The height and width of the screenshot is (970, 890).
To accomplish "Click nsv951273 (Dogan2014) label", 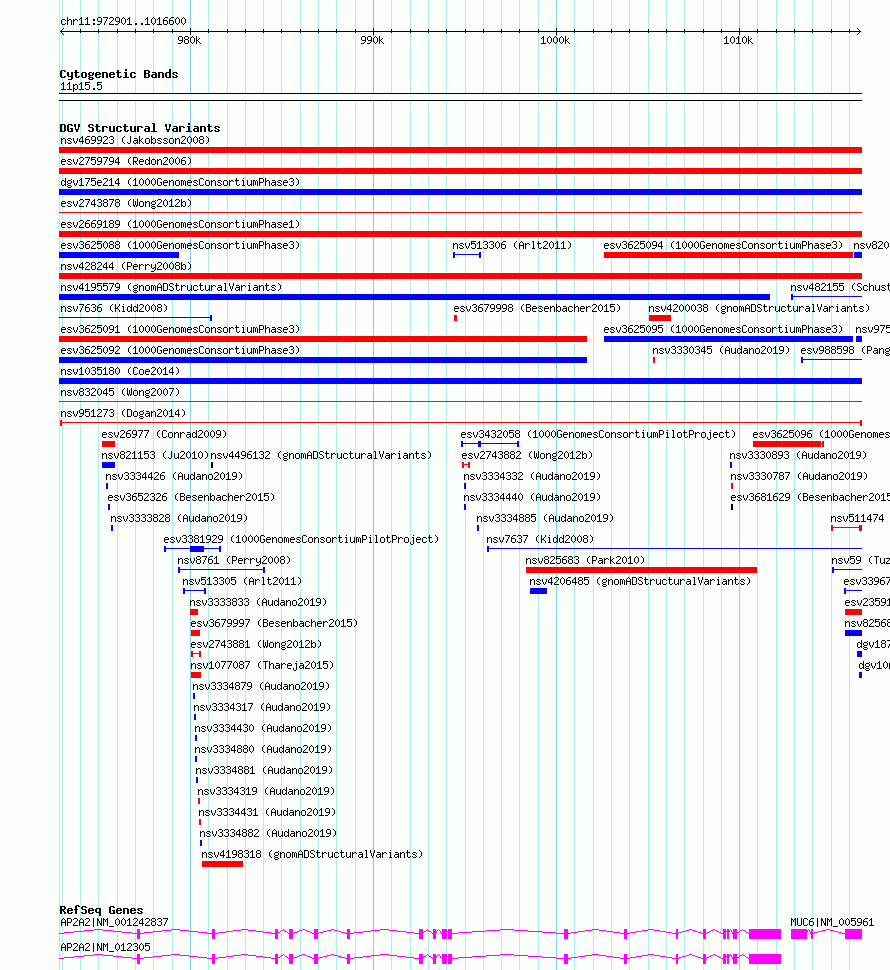I will (123, 414).
